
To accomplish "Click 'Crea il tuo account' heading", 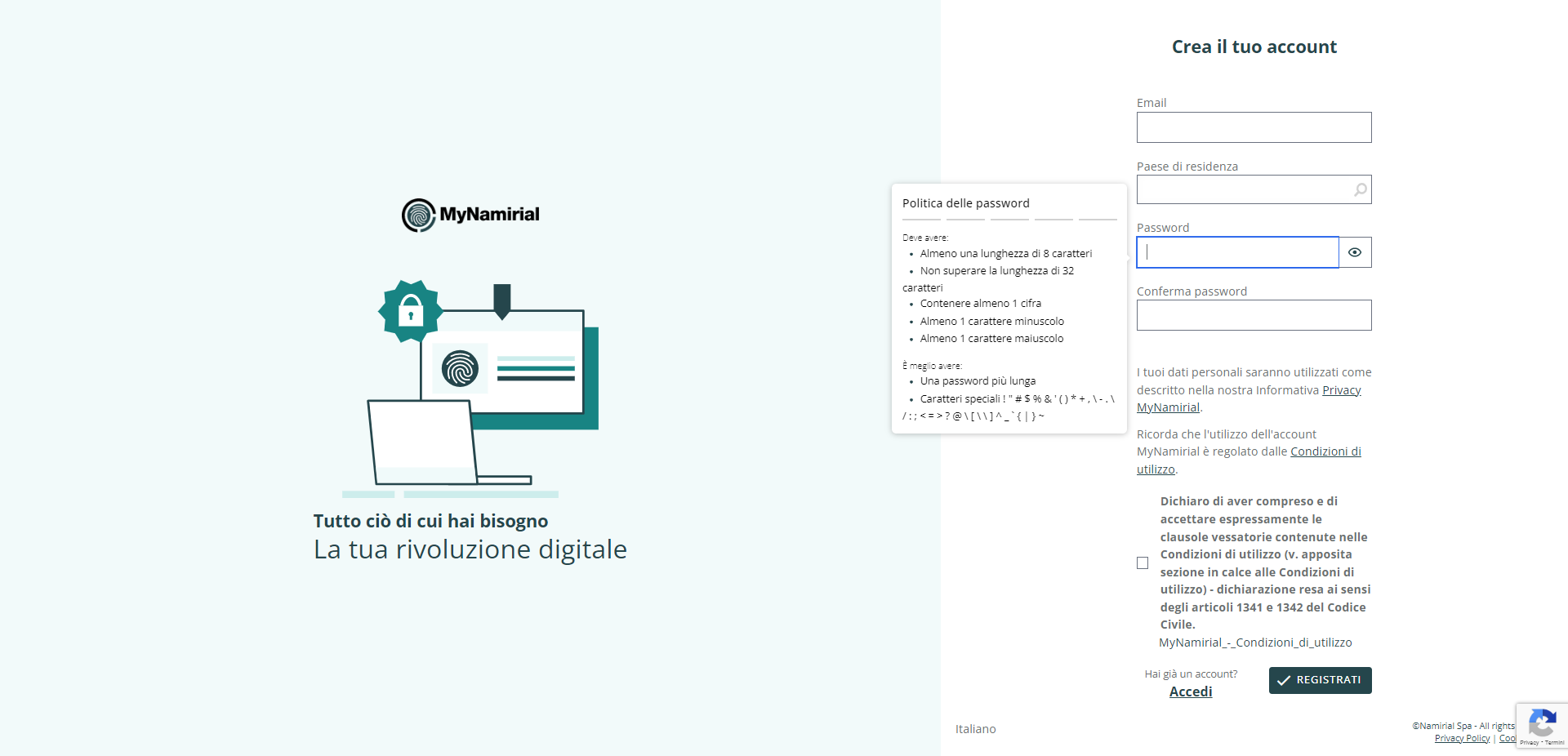I will [1254, 47].
